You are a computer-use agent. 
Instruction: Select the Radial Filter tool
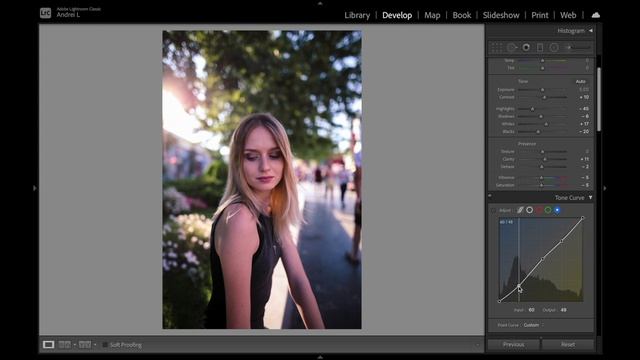554,48
